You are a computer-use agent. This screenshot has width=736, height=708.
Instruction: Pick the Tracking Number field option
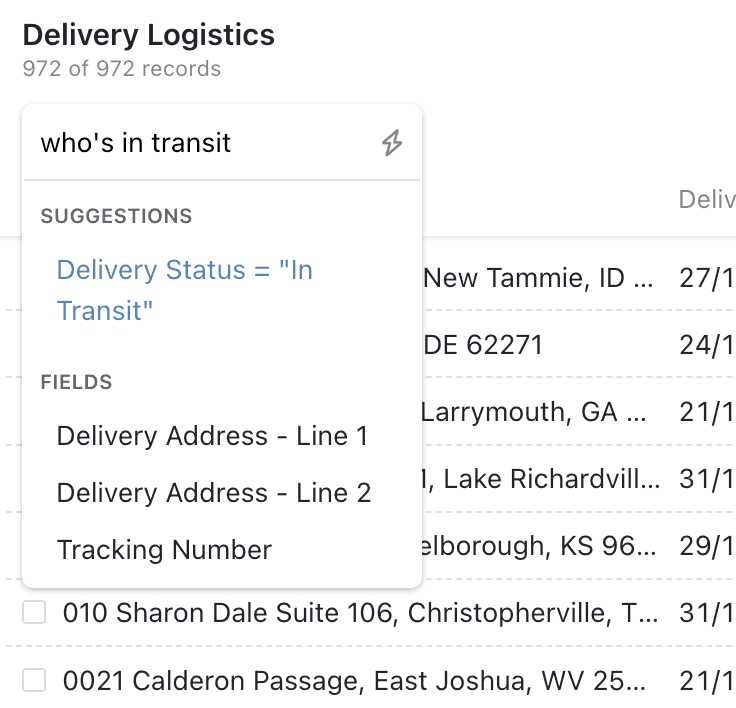164,550
